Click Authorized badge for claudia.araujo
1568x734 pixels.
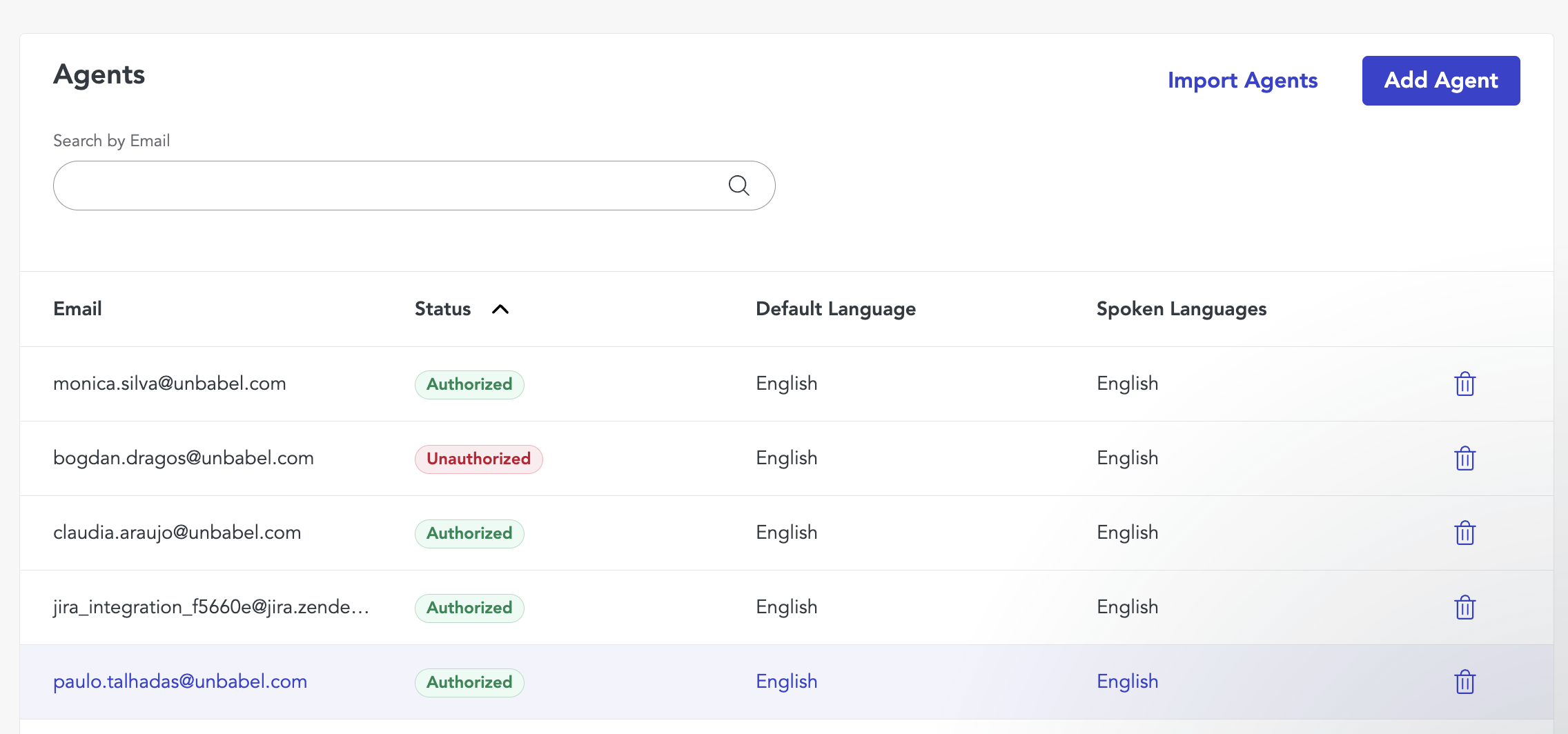click(469, 533)
